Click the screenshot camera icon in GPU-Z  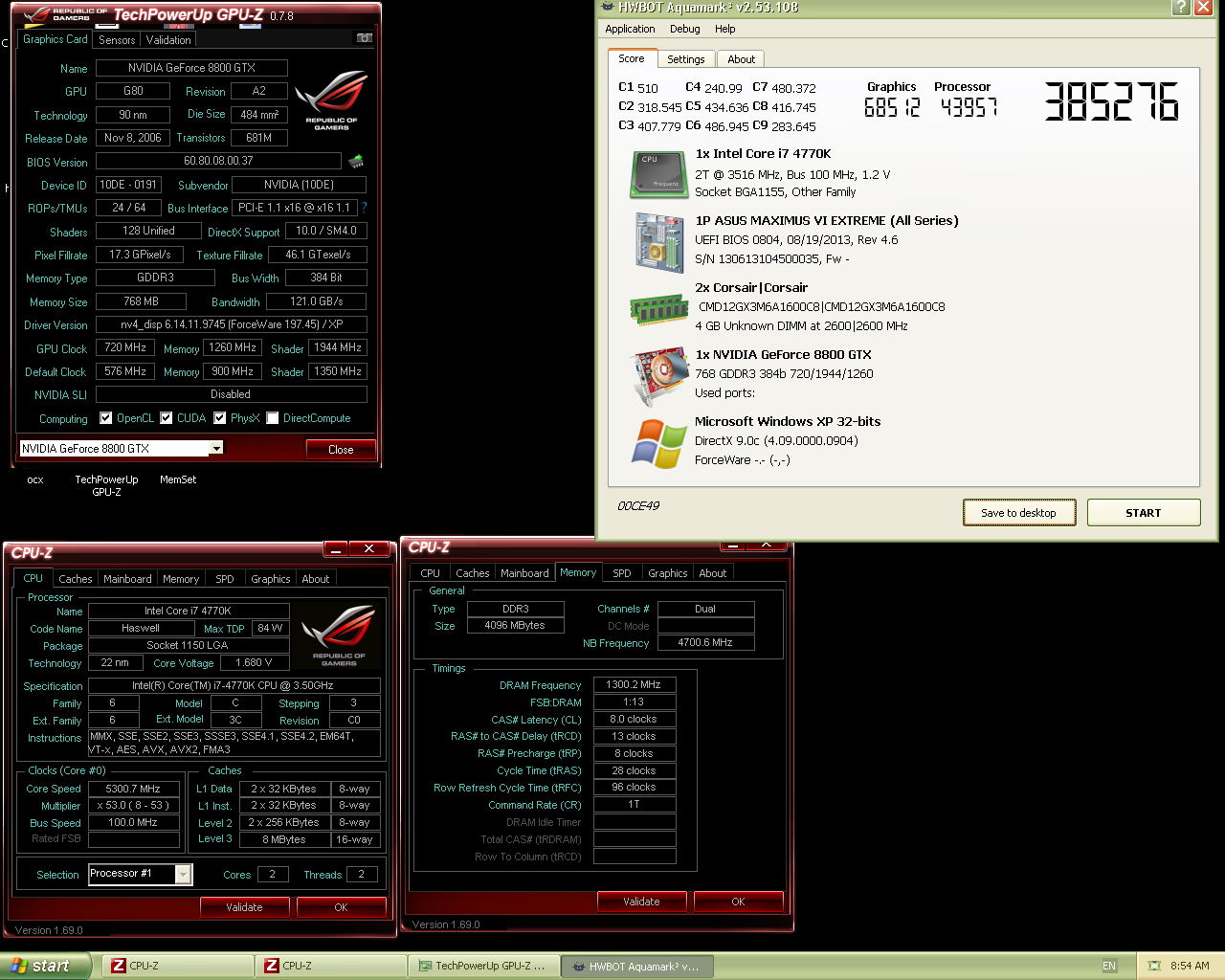pos(365,38)
